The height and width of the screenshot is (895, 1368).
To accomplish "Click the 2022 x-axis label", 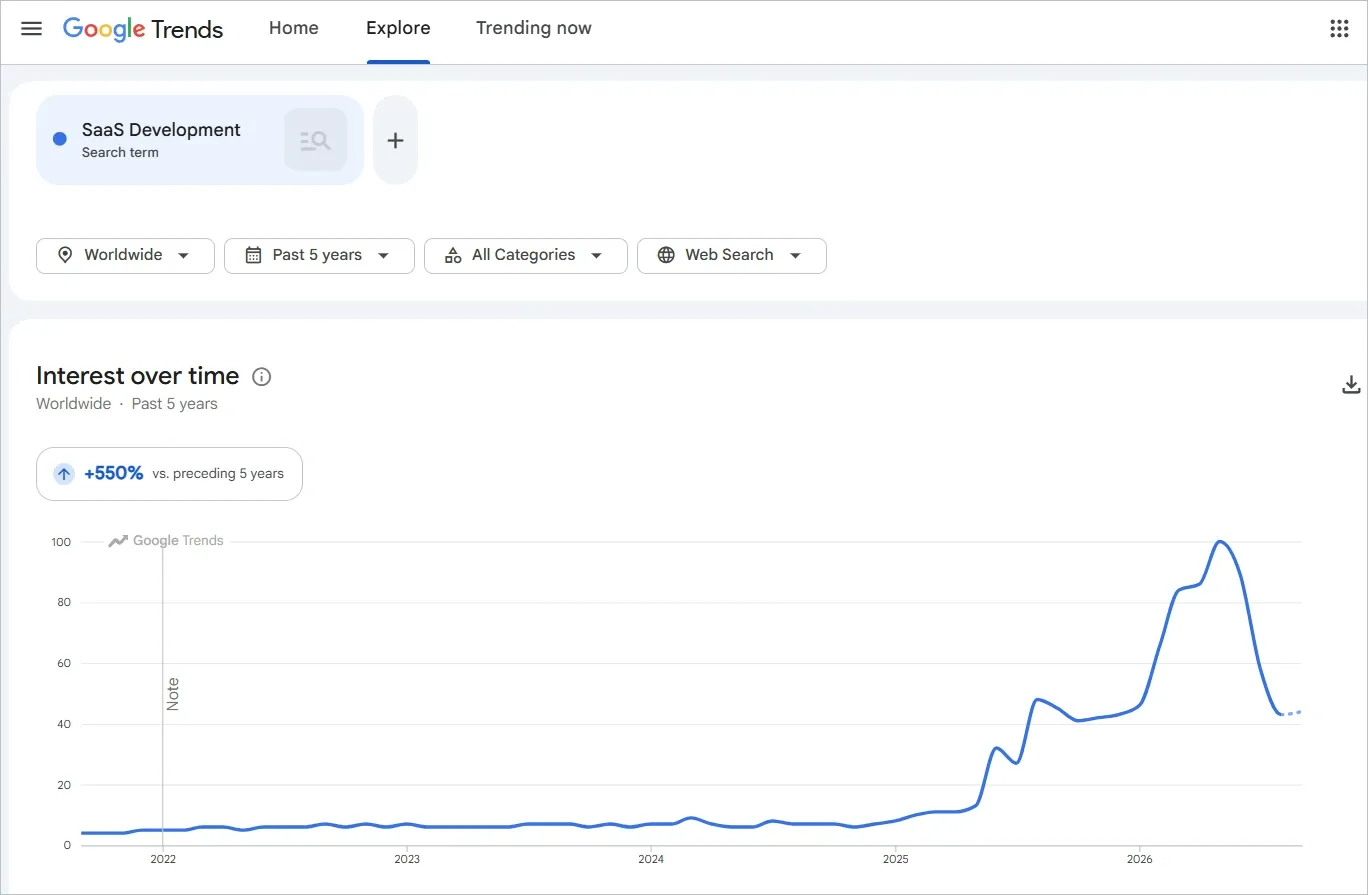I will pyautogui.click(x=162, y=858).
